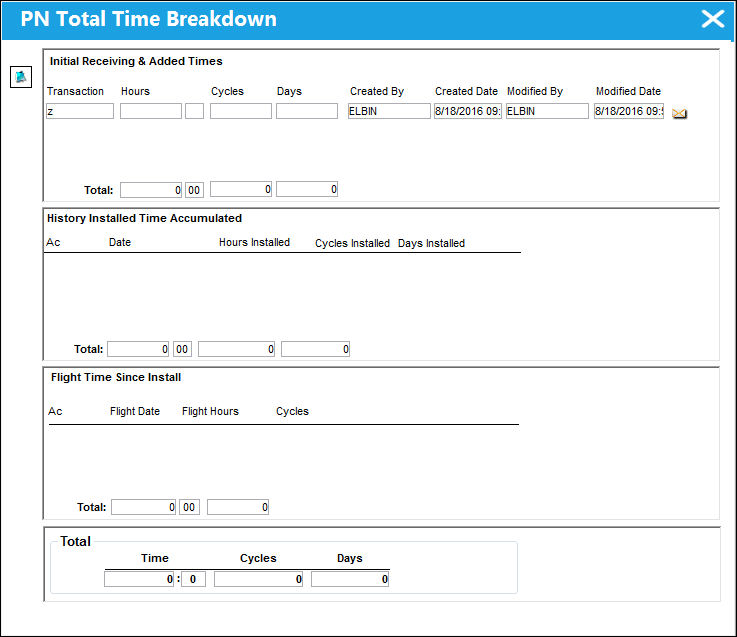Screen dimensions: 737x637
Task: Select the Created By field showing ELBIN
Action: (389, 111)
